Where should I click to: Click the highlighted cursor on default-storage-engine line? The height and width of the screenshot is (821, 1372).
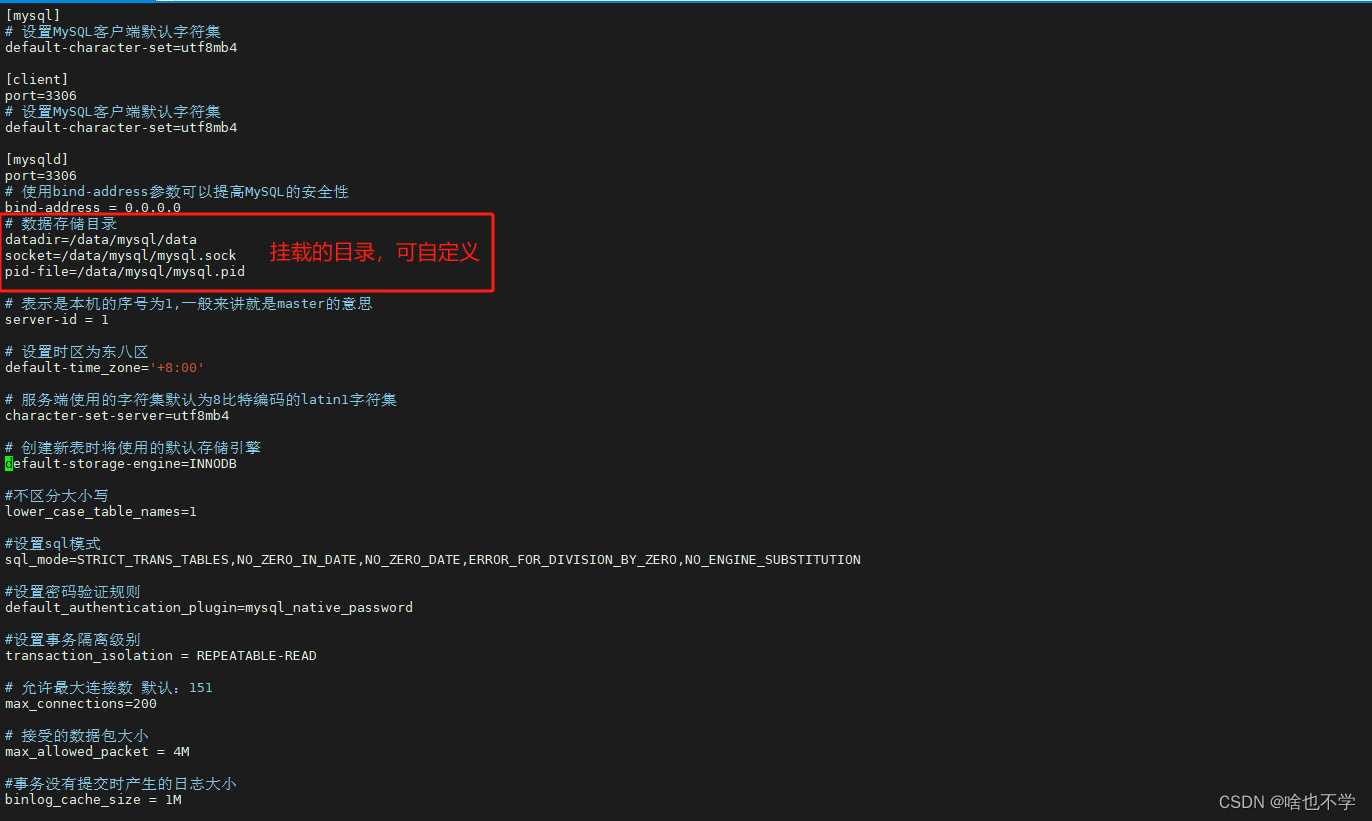tap(7, 463)
